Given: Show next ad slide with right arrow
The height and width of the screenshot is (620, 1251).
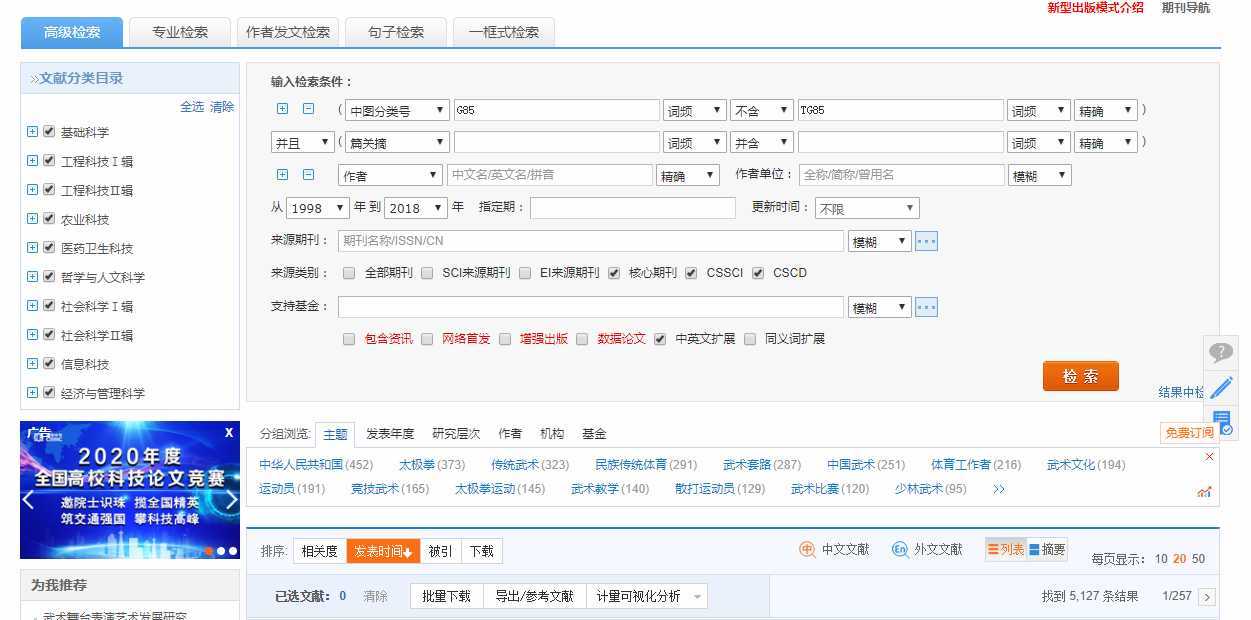Looking at the screenshot, I should pyautogui.click(x=231, y=499).
